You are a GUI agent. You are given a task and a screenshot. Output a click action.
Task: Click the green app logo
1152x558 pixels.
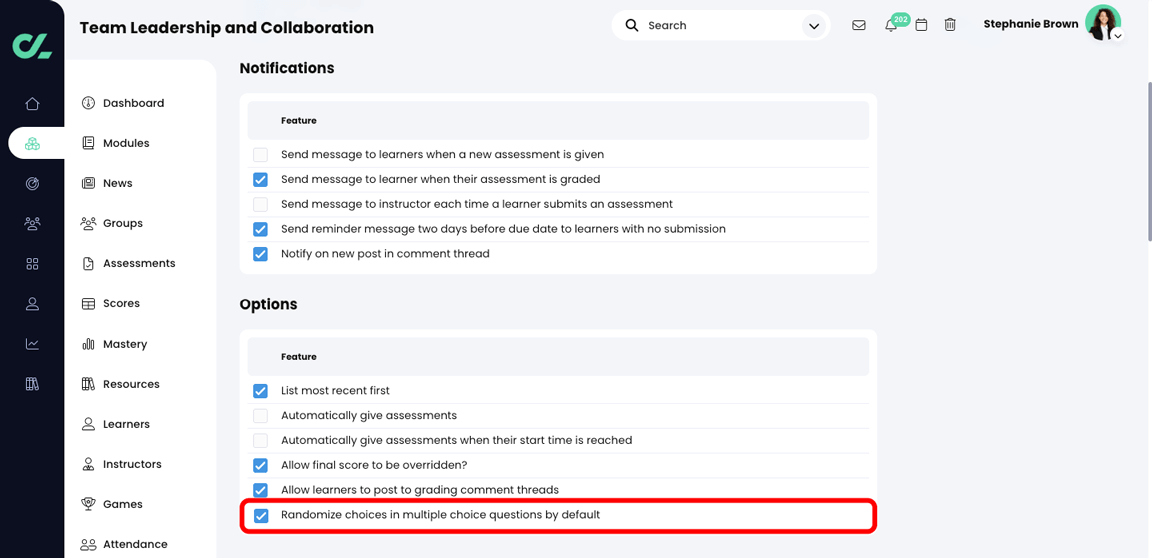(x=32, y=45)
